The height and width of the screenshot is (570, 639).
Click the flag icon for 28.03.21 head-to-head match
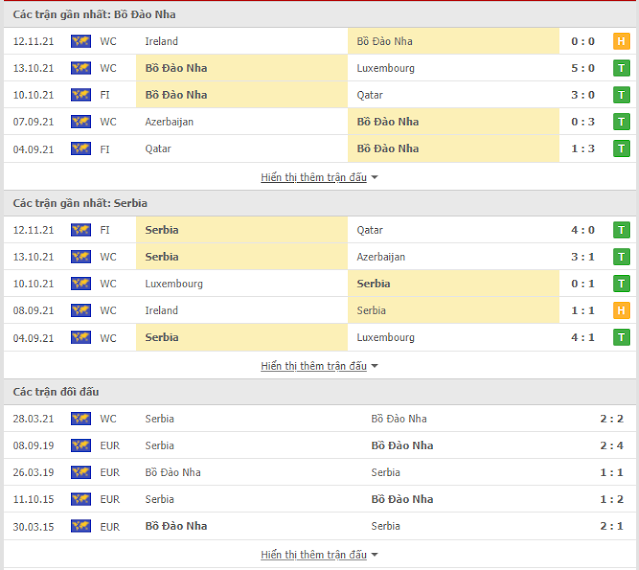(80, 419)
